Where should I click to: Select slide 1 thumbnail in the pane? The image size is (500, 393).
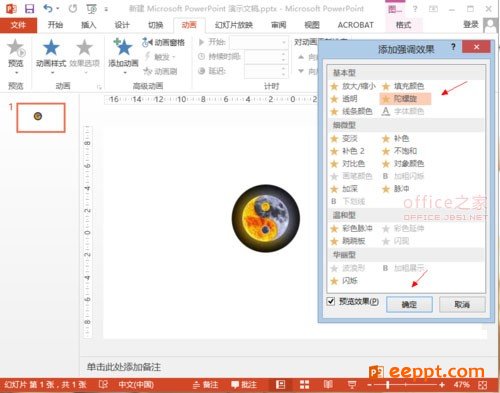(41, 117)
